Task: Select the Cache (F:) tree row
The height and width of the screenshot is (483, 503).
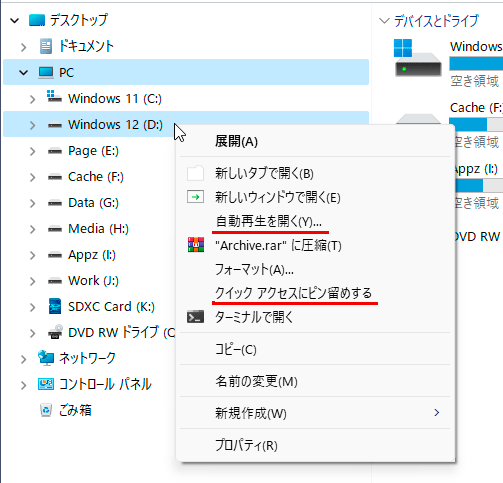Action: click(x=89, y=177)
